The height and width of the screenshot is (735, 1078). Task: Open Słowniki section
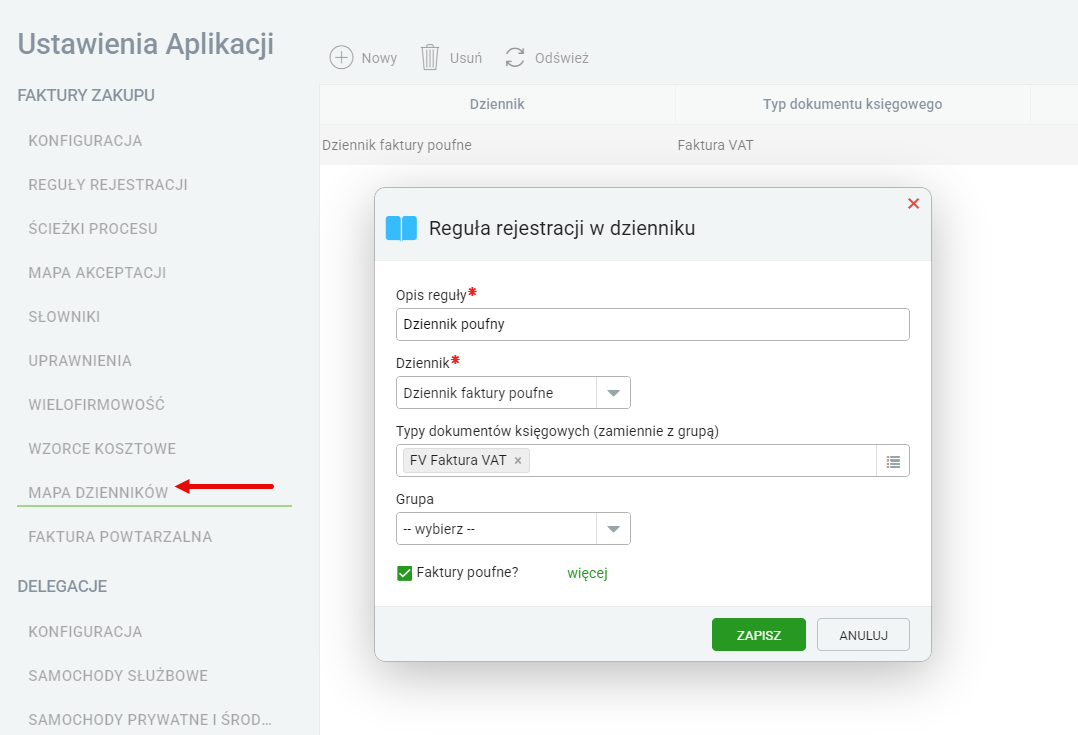click(64, 317)
